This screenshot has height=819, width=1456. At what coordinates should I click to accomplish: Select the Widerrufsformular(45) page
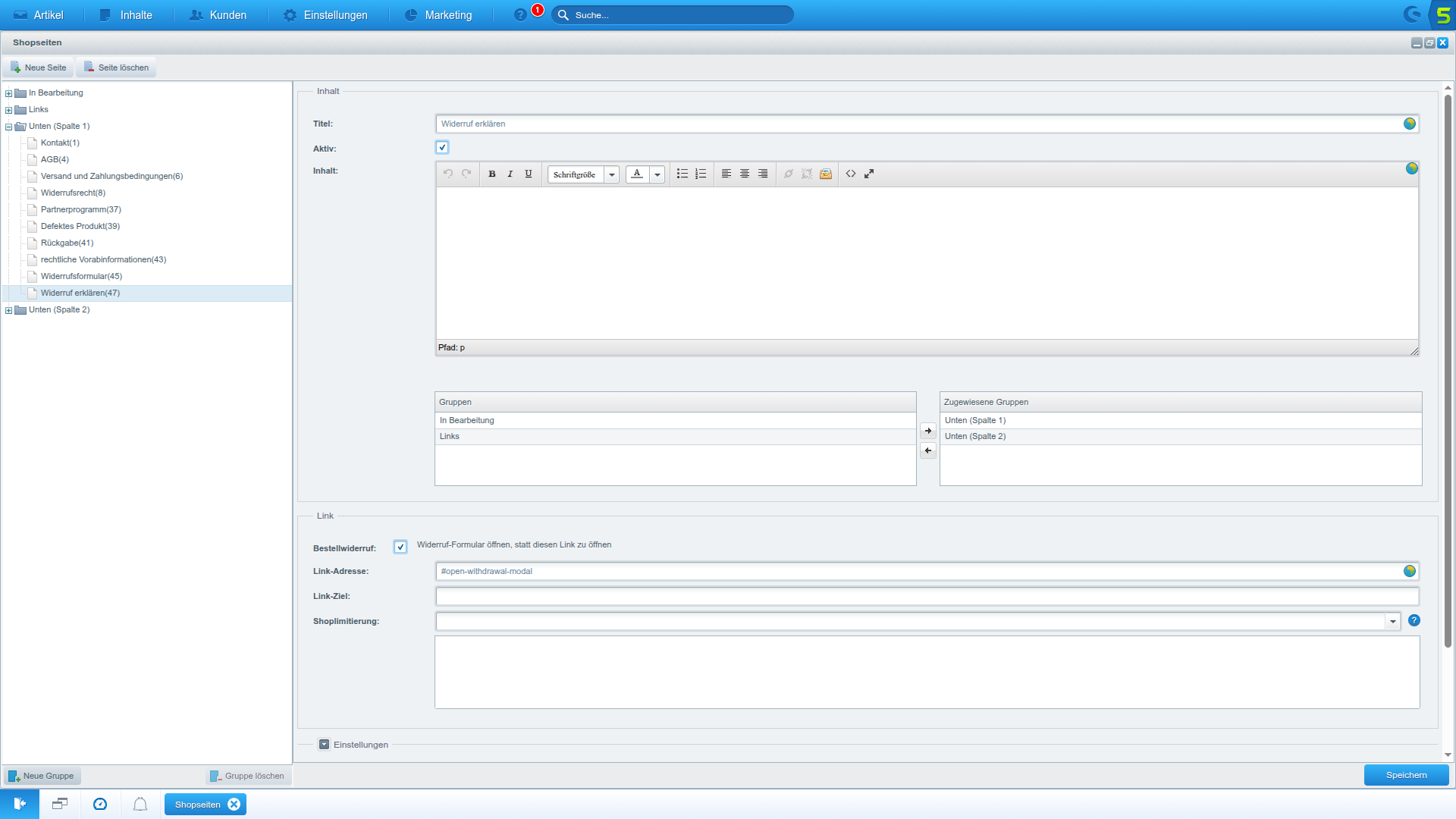click(81, 276)
